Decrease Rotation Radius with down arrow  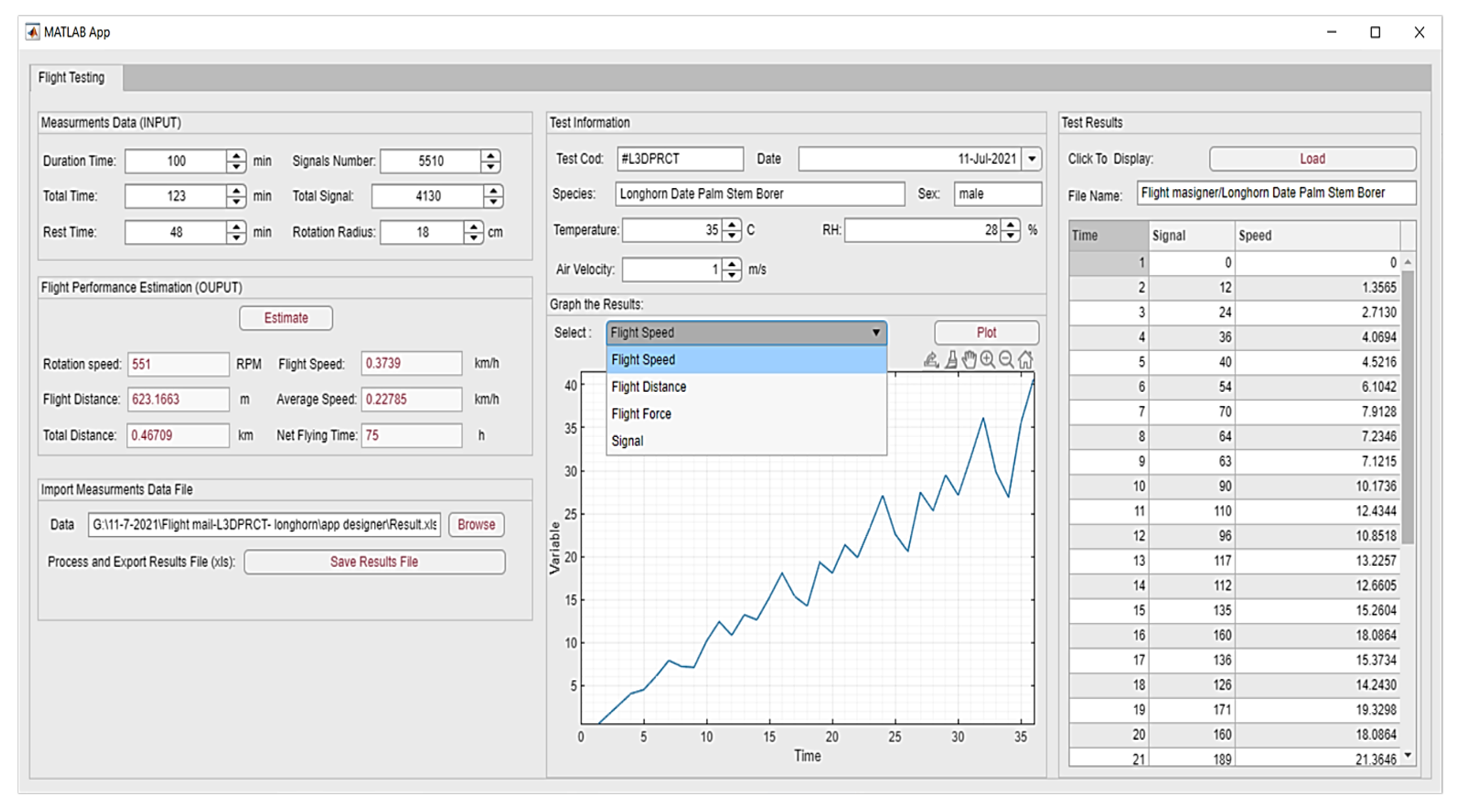(473, 238)
